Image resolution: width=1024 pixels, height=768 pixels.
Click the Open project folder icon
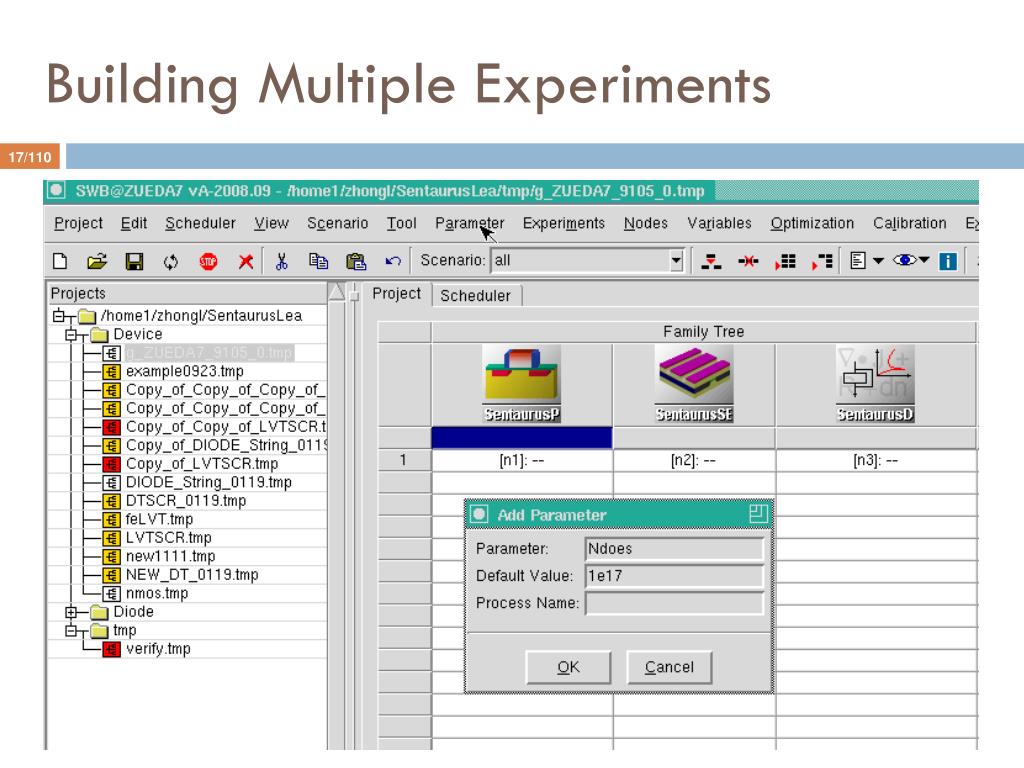coord(97,261)
